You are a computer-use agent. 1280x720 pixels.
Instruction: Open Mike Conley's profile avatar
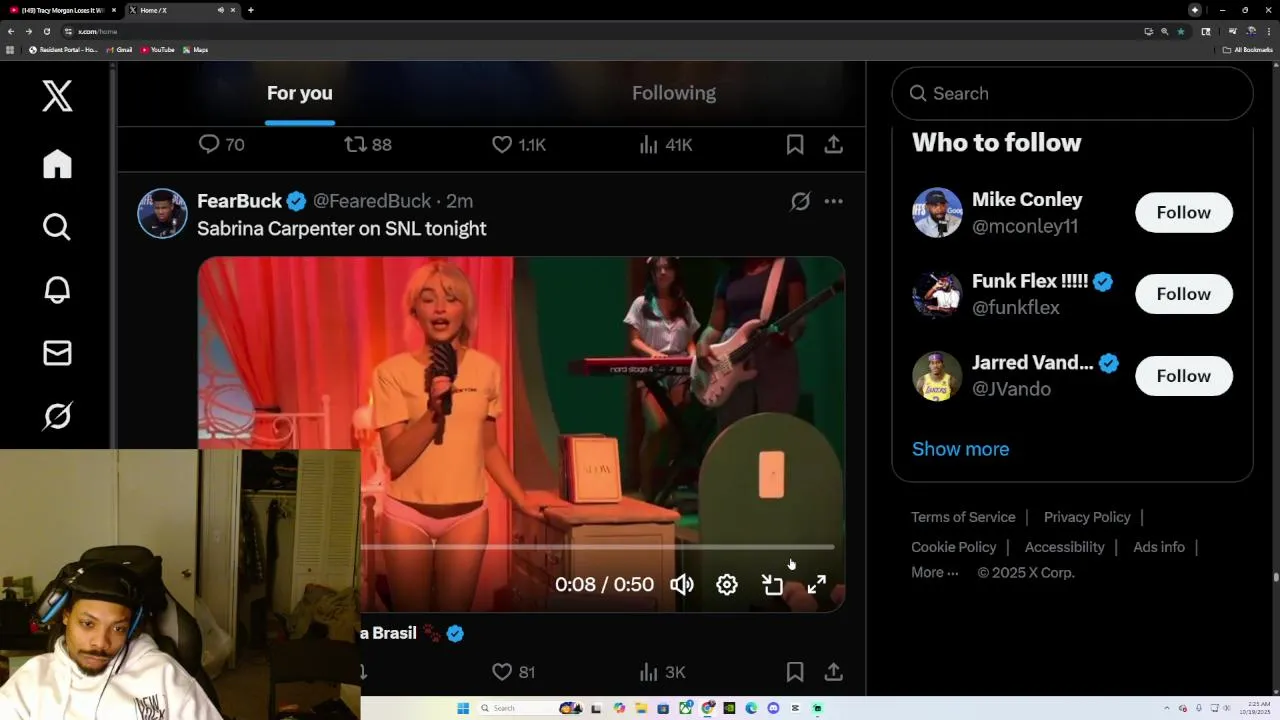tap(937, 212)
